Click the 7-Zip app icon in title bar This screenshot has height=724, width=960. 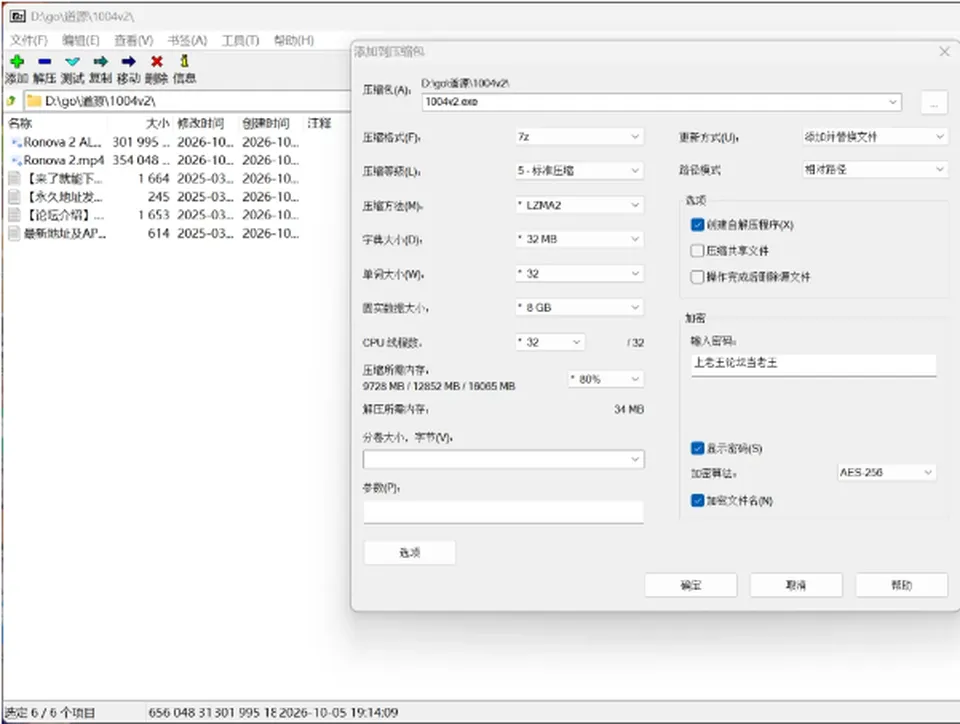(x=18, y=17)
